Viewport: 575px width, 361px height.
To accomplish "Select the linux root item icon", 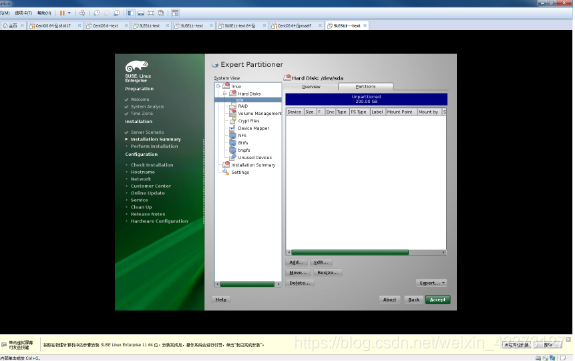I will [x=226, y=86].
